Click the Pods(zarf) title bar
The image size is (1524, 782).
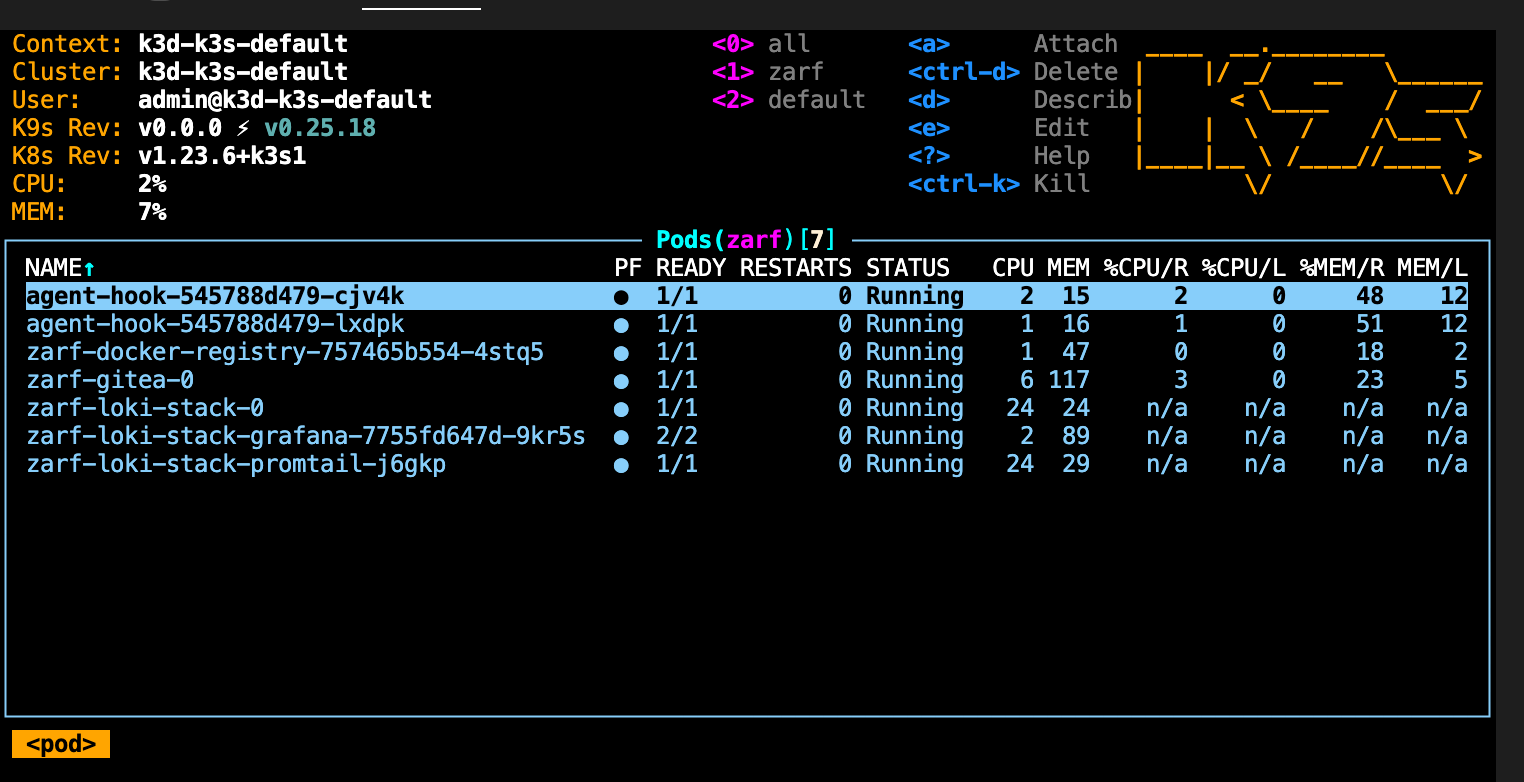(x=745, y=240)
